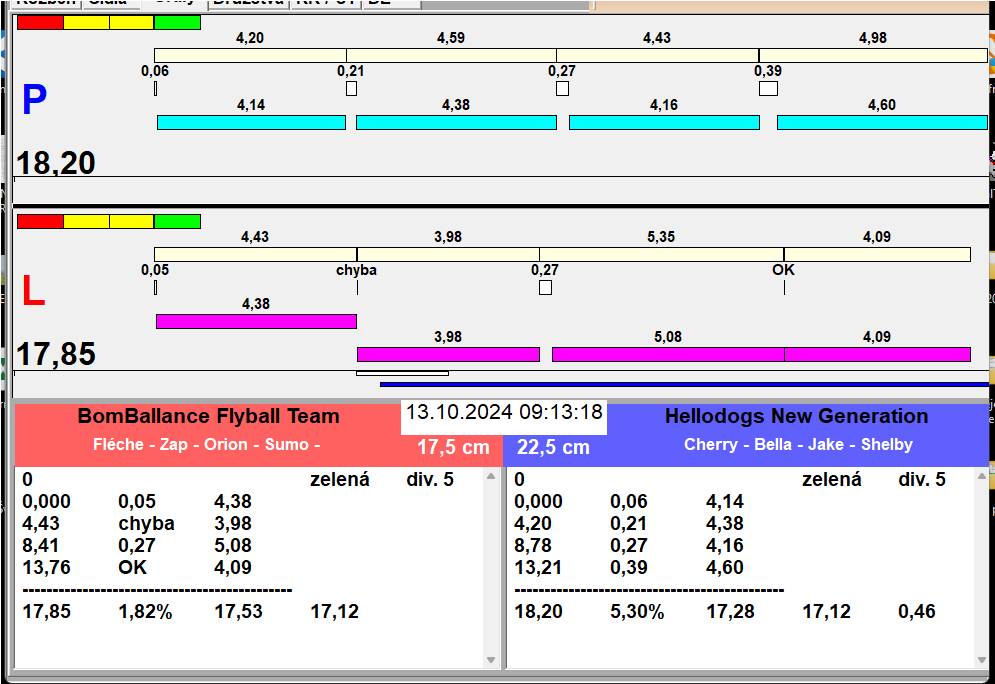Select the BomBallance Flyball Team header
995x684 pixels.
208,416
